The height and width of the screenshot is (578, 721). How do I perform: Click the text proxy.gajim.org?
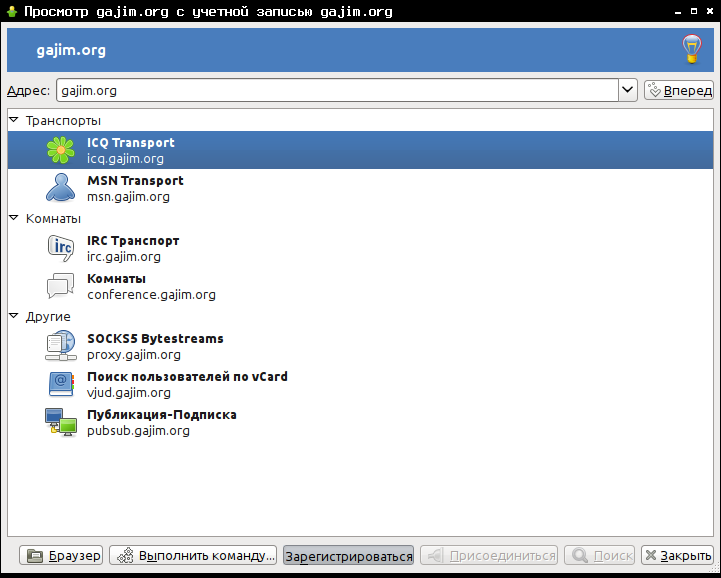[x=134, y=355]
